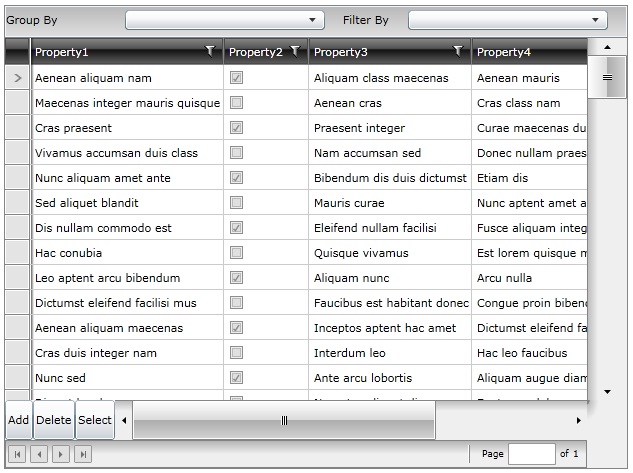Open the Filter By dropdown

coord(508,20)
